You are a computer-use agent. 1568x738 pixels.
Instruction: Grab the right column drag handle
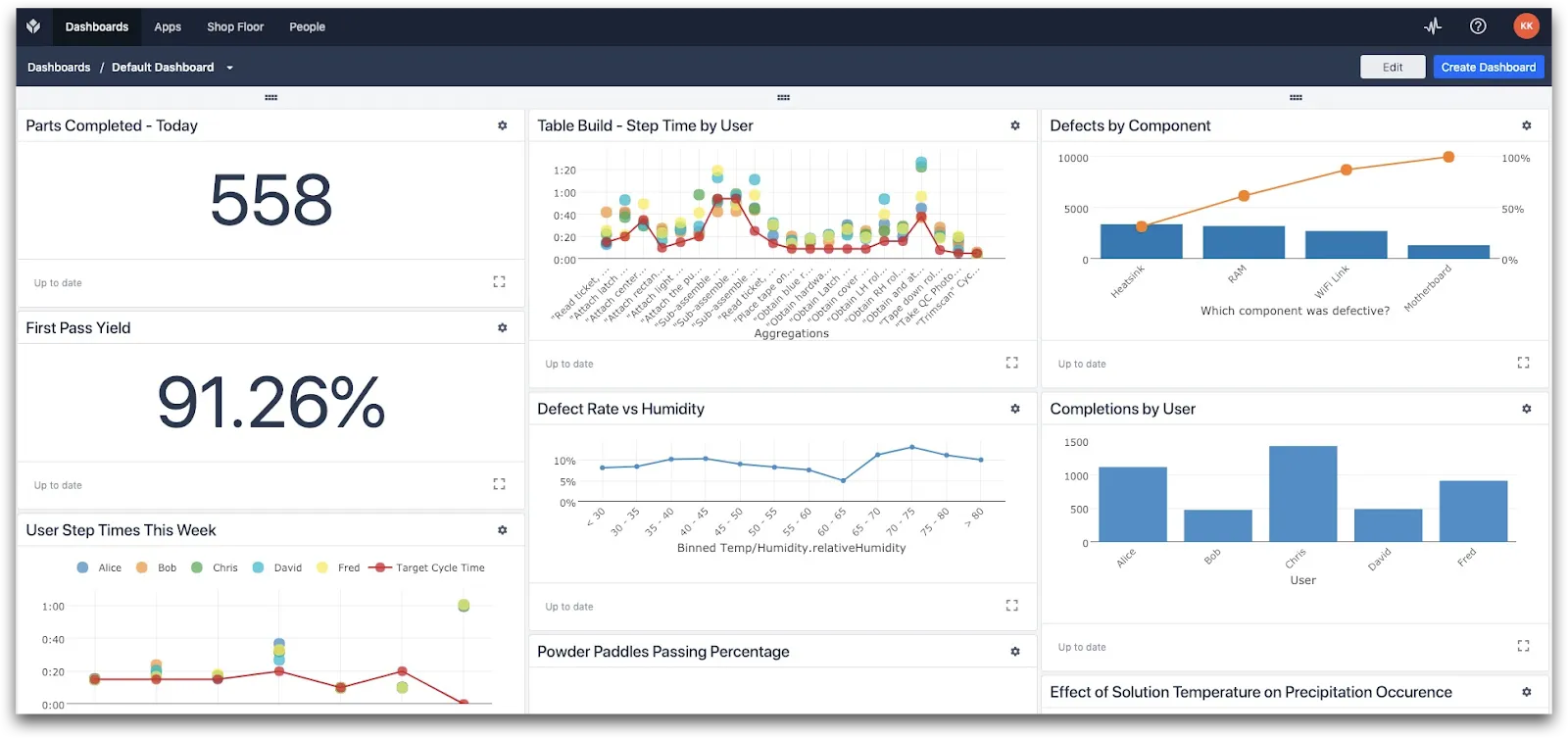pyautogui.click(x=1297, y=97)
